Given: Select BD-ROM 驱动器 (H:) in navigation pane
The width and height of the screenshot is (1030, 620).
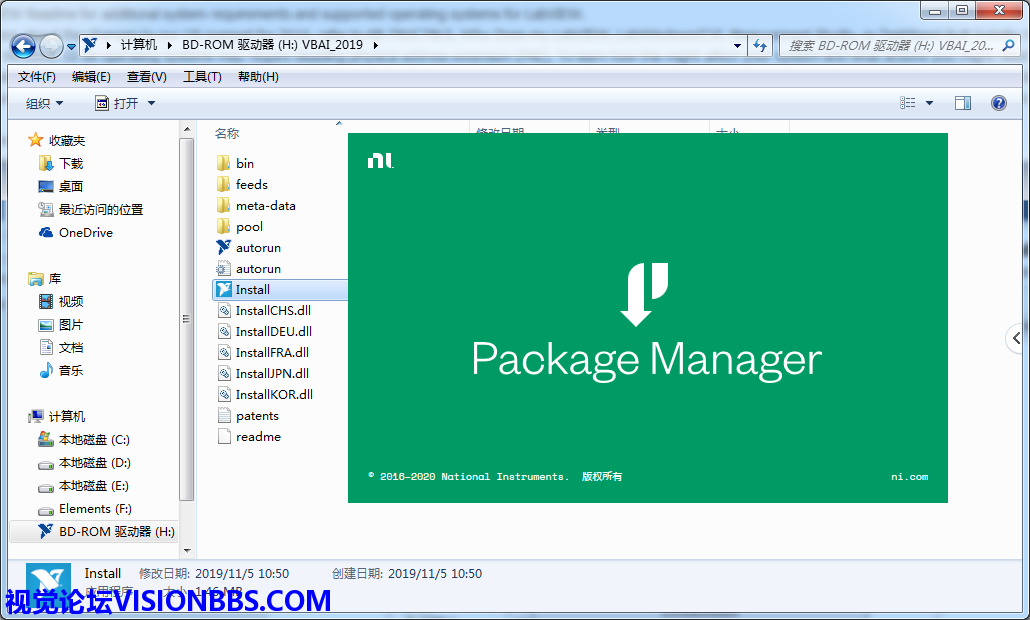Looking at the screenshot, I should coord(93,531).
